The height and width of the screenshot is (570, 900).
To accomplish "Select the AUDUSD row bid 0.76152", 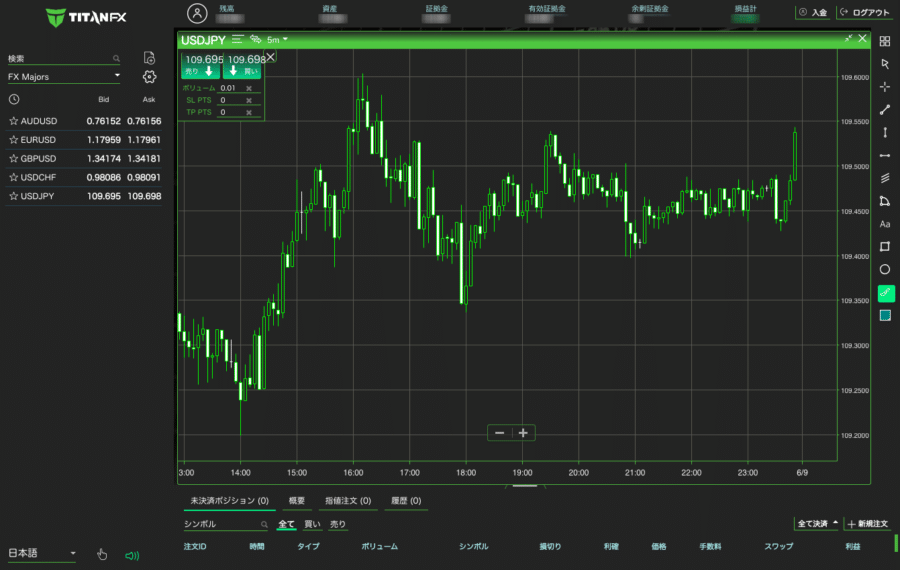I will (103, 121).
